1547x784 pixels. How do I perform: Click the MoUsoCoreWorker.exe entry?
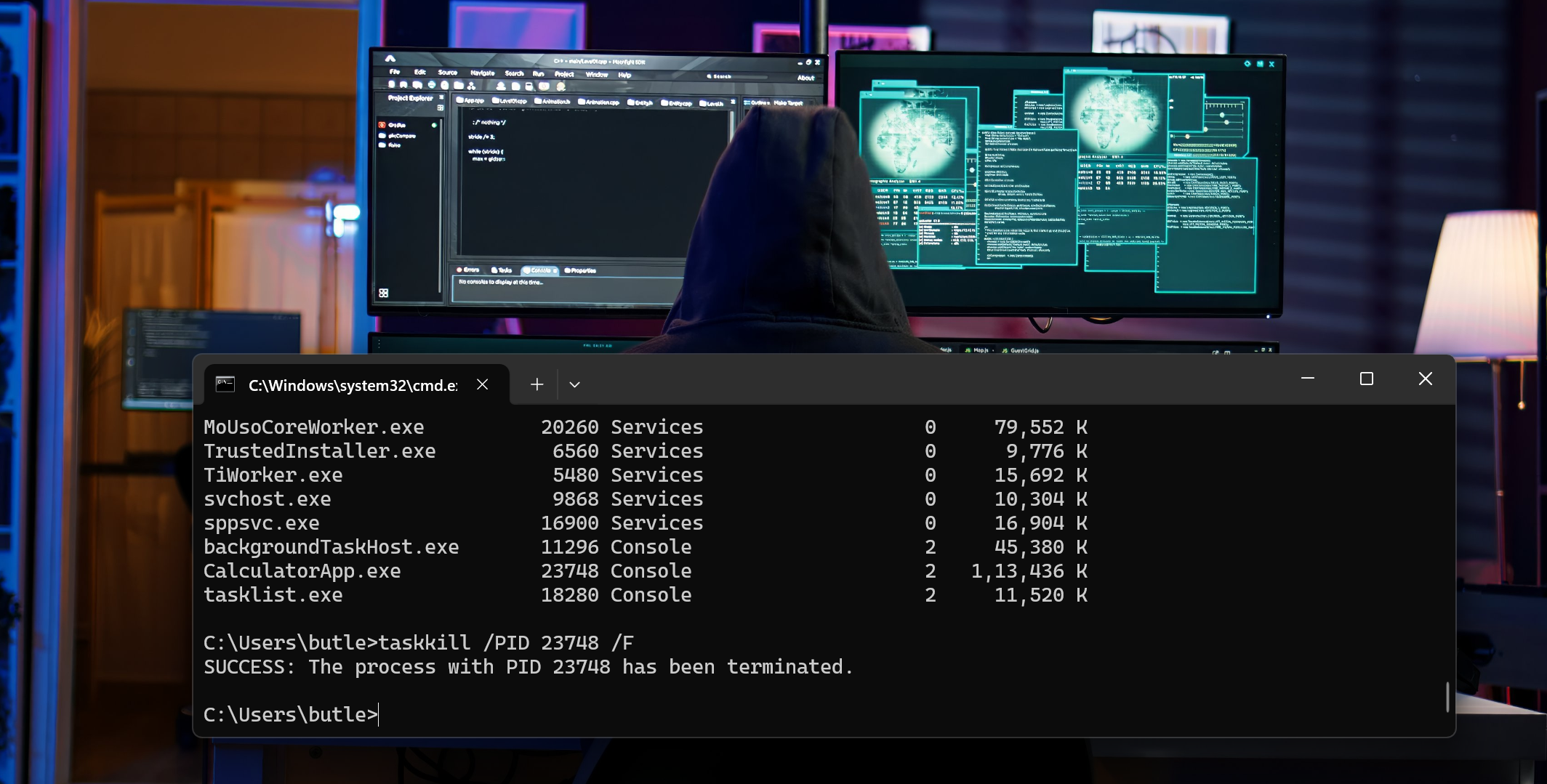(313, 427)
